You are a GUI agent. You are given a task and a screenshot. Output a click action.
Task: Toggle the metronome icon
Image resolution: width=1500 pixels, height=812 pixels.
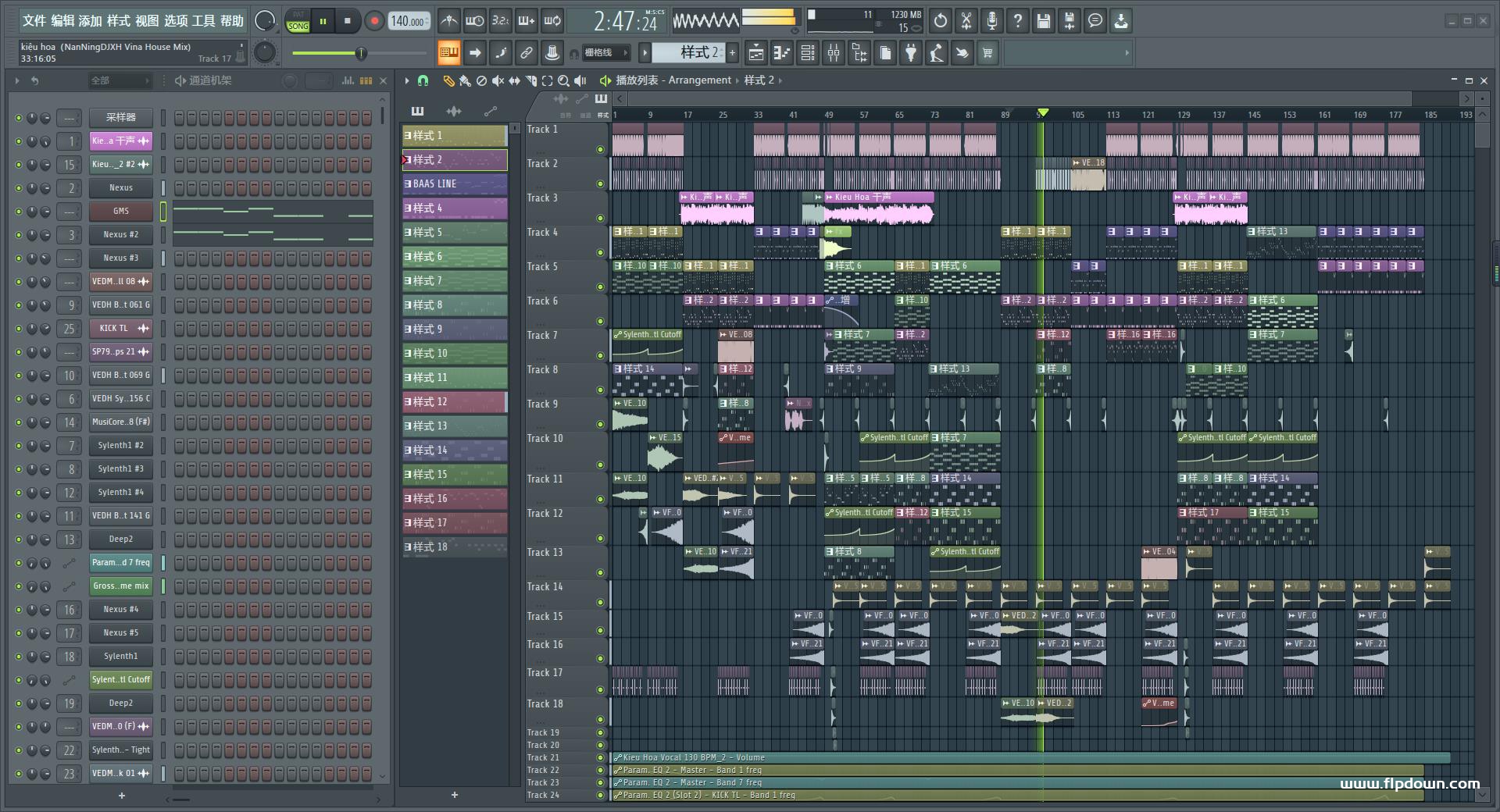448,21
